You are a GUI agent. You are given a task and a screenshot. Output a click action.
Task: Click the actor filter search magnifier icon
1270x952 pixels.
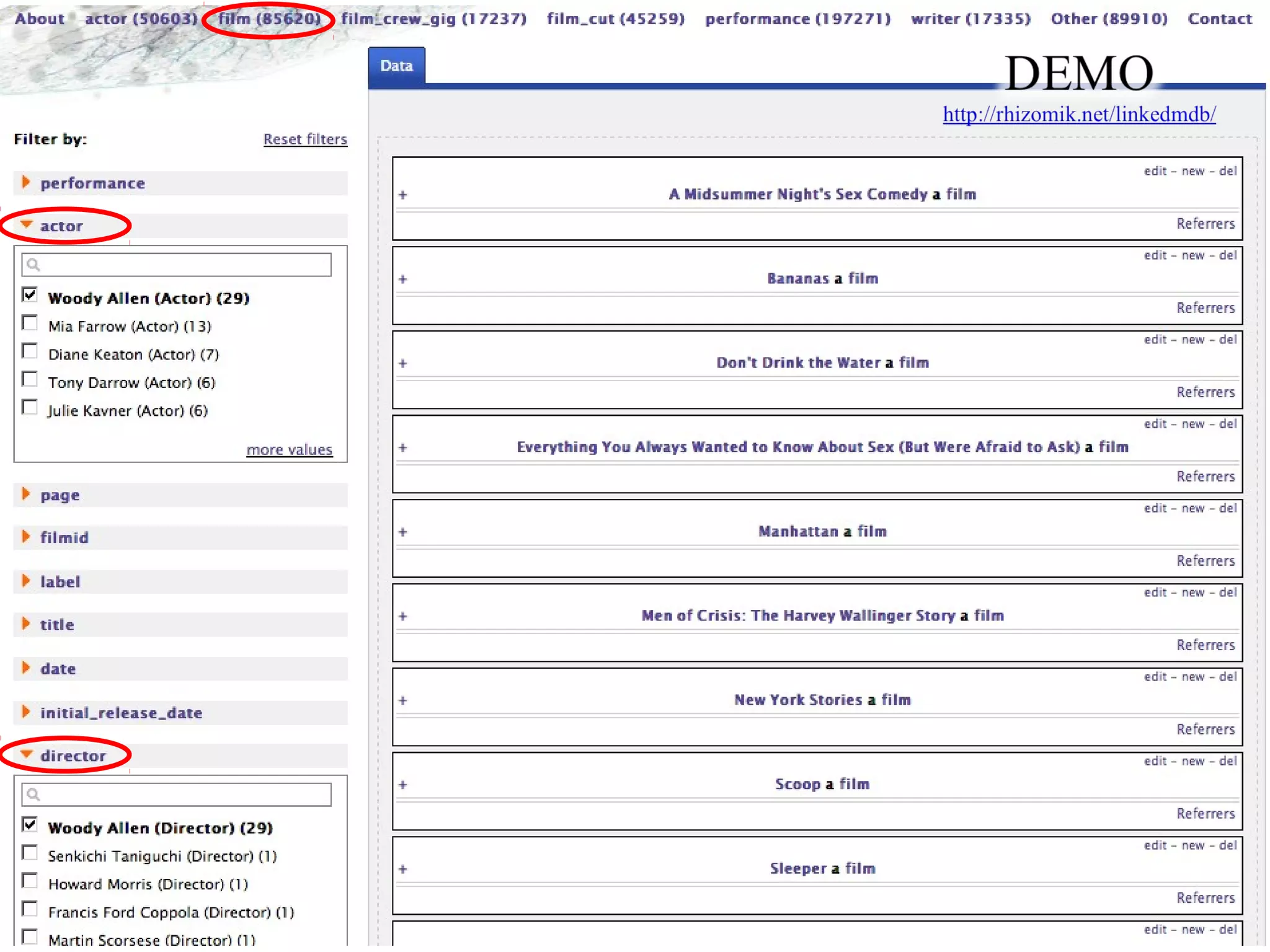pos(34,265)
